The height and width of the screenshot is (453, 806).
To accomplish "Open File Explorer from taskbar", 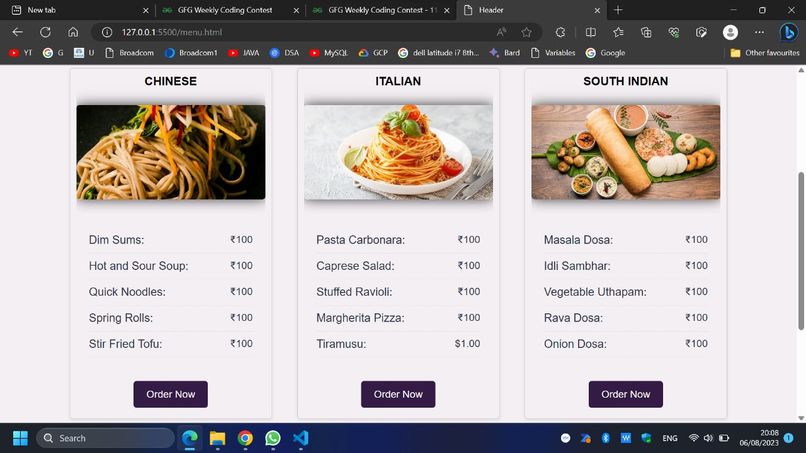I will 217,438.
